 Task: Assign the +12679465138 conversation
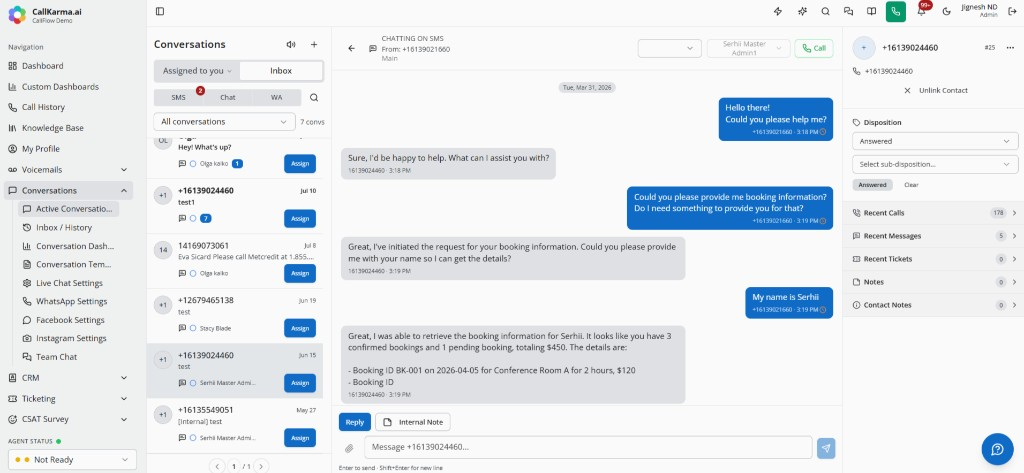[x=300, y=328]
